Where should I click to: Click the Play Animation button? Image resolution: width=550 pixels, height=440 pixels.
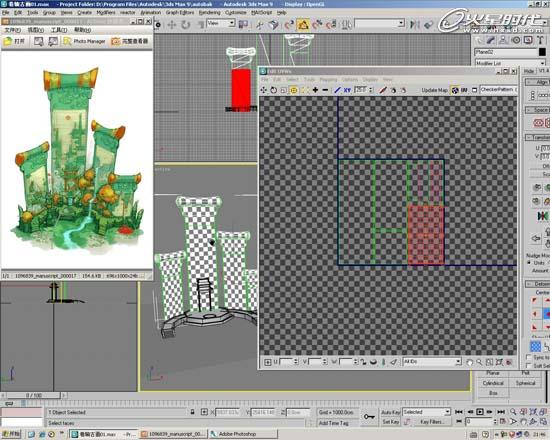(x=479, y=412)
